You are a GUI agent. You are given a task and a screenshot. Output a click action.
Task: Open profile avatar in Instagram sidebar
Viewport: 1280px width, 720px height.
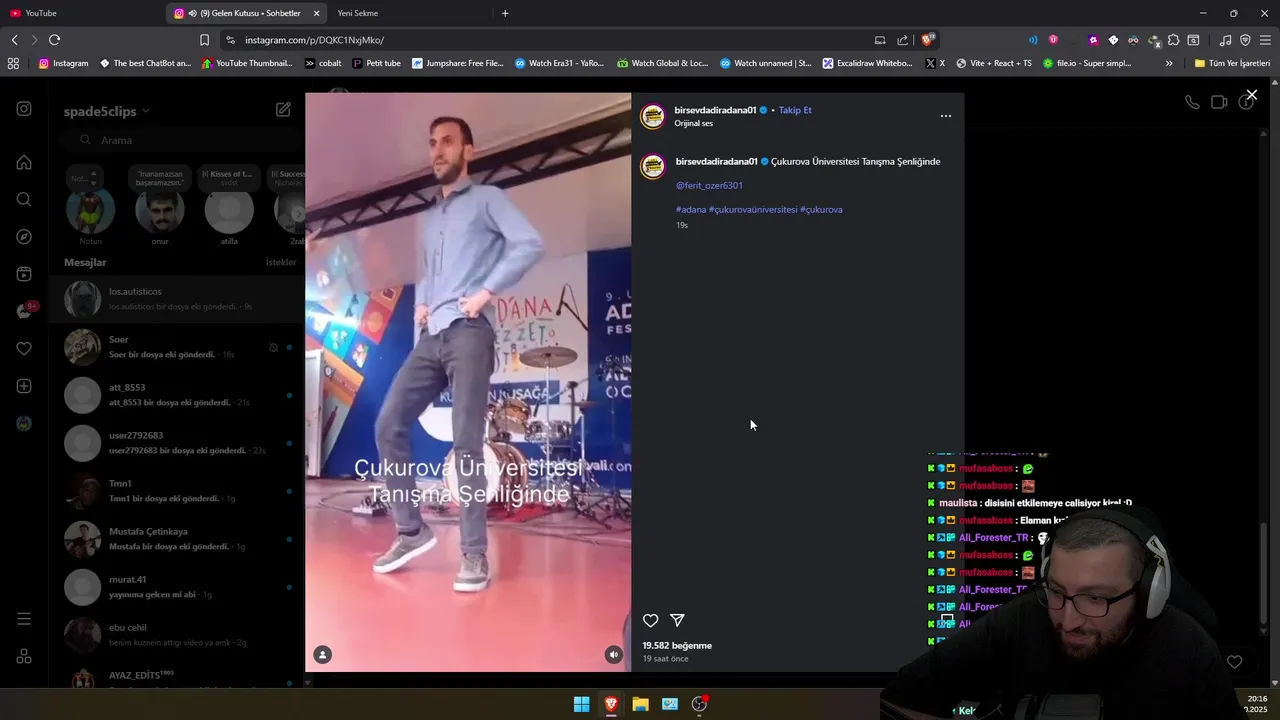(24, 424)
